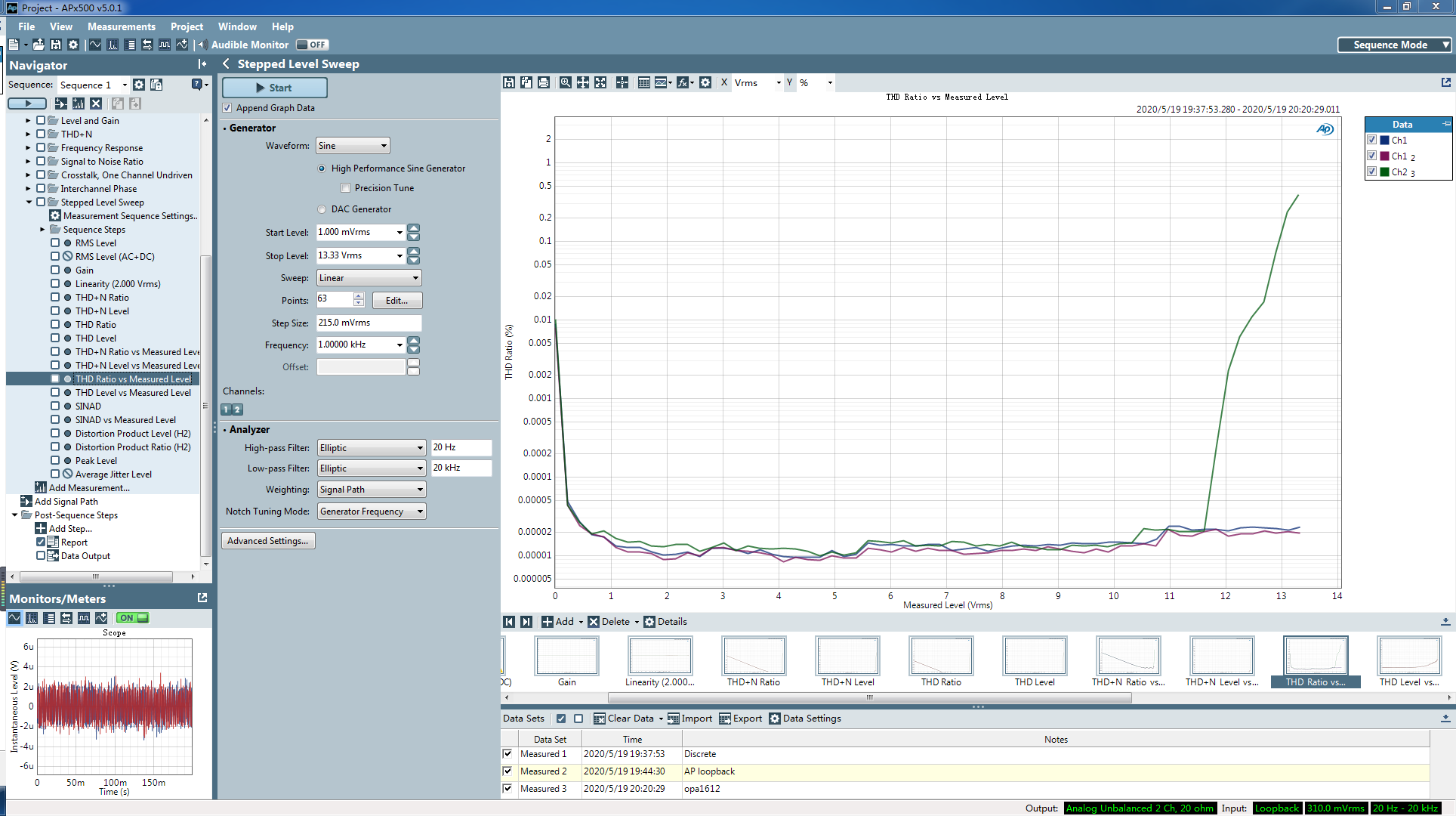Image resolution: width=1456 pixels, height=816 pixels.
Task: Select the Pan tool on graph
Action: 583,82
